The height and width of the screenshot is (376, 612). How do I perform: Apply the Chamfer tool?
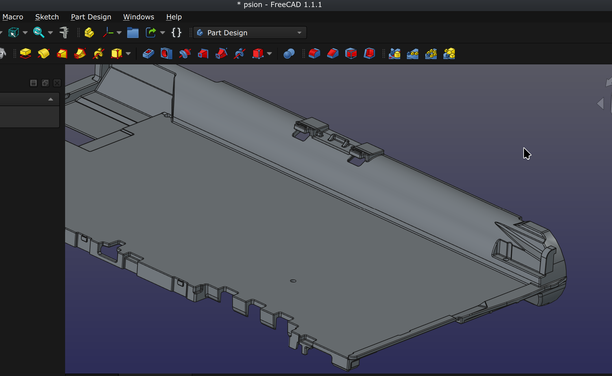pos(333,53)
